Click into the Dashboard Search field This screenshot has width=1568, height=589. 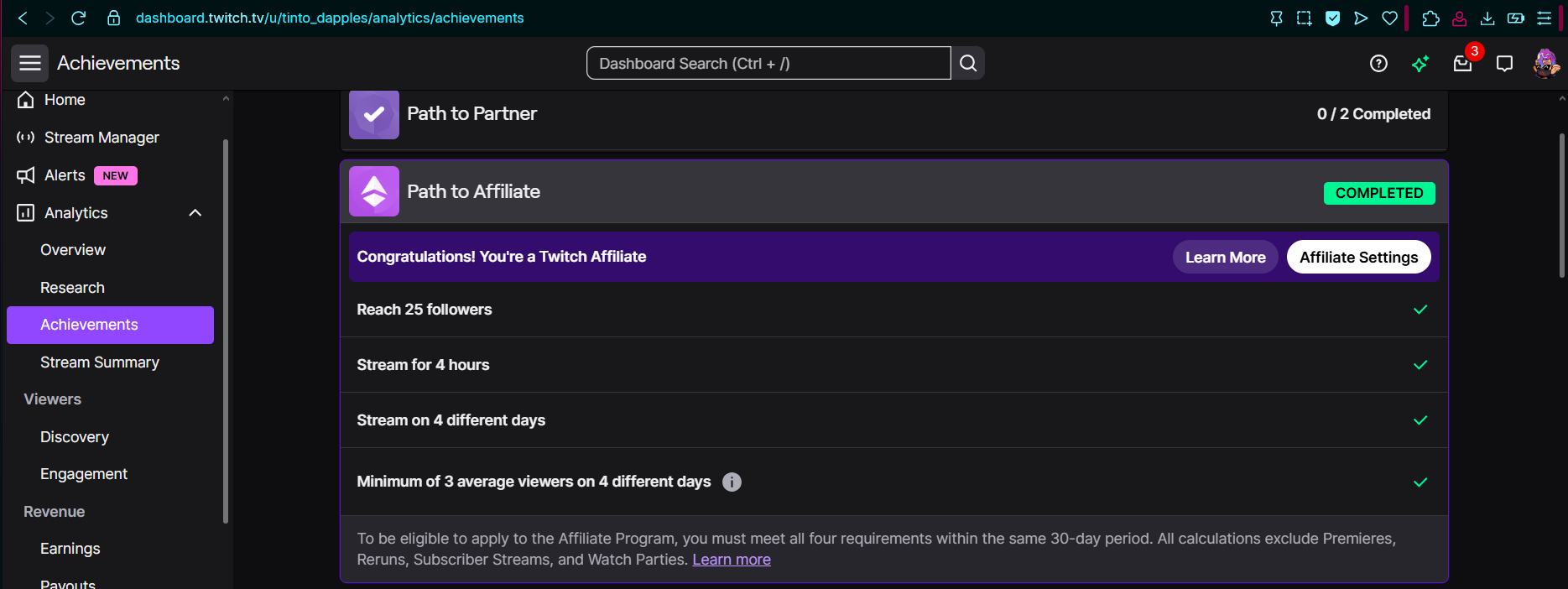point(768,64)
